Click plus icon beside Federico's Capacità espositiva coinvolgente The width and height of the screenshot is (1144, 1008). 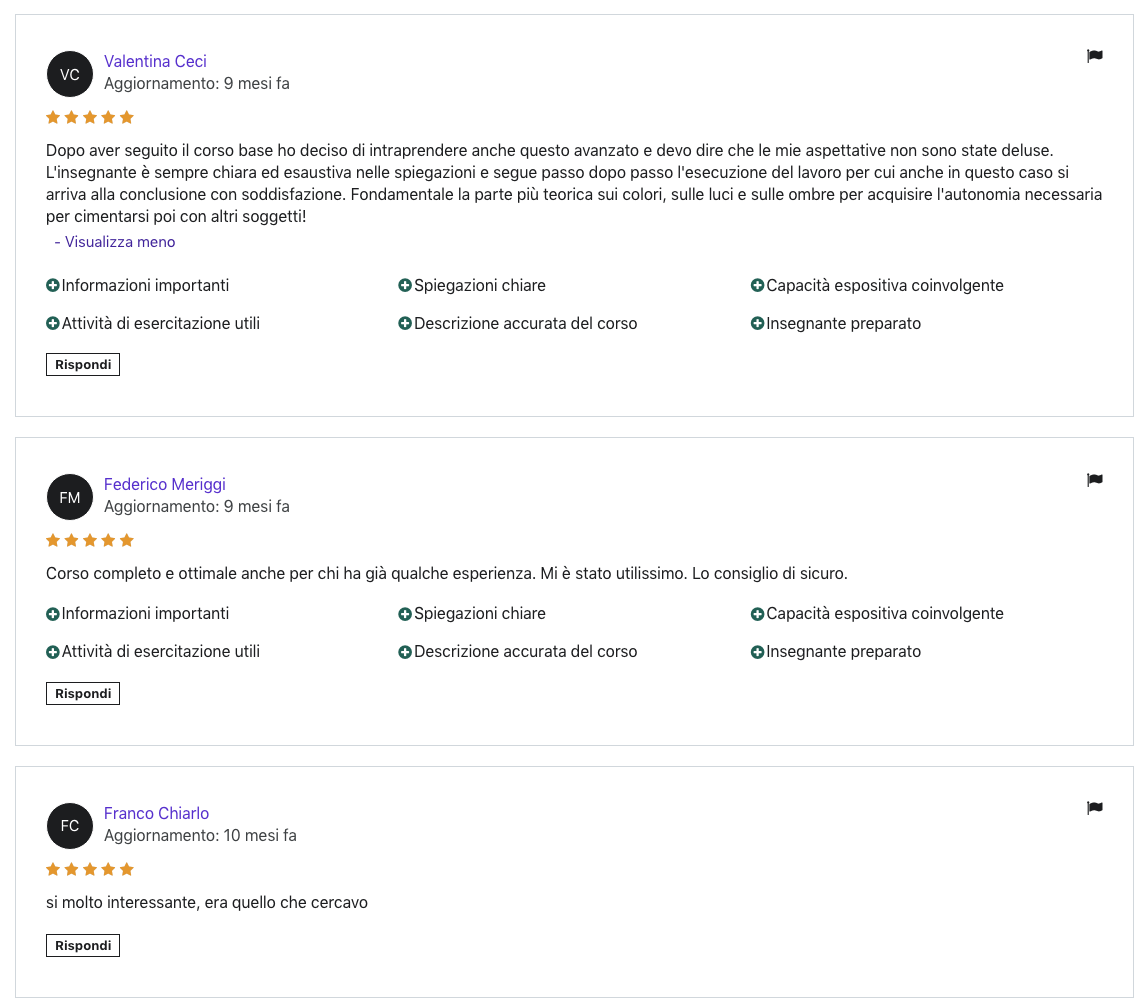pyautogui.click(x=757, y=614)
